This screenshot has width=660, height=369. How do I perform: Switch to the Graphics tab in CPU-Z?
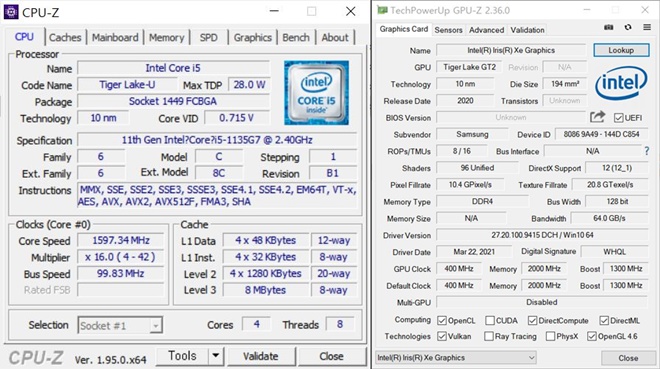pos(253,37)
